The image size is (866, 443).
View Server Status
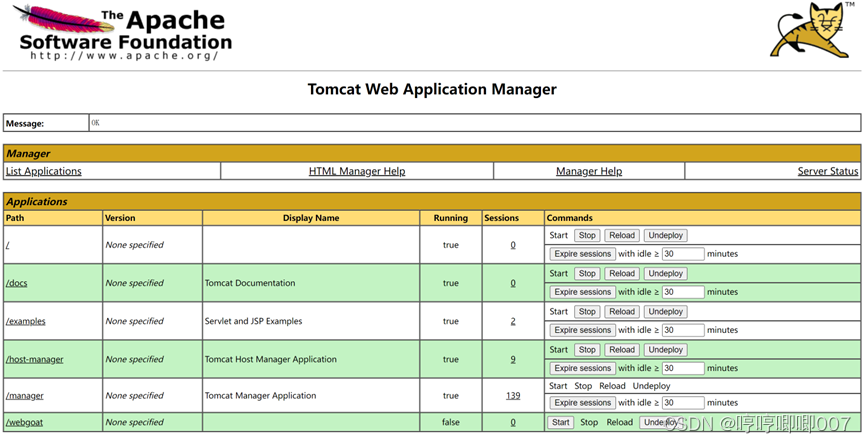click(x=828, y=171)
